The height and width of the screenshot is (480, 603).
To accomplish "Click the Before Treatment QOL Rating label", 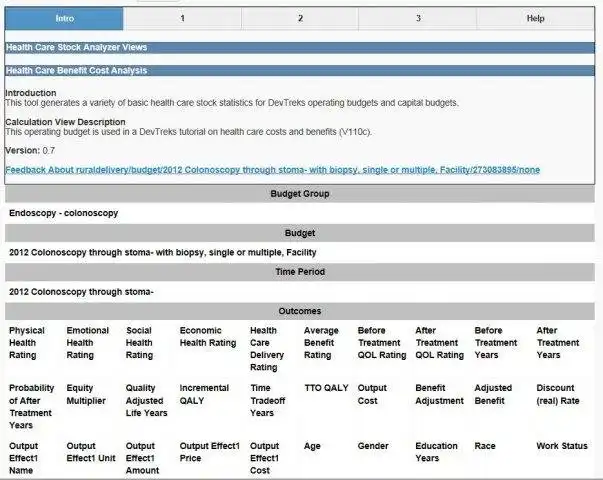I will (382, 343).
